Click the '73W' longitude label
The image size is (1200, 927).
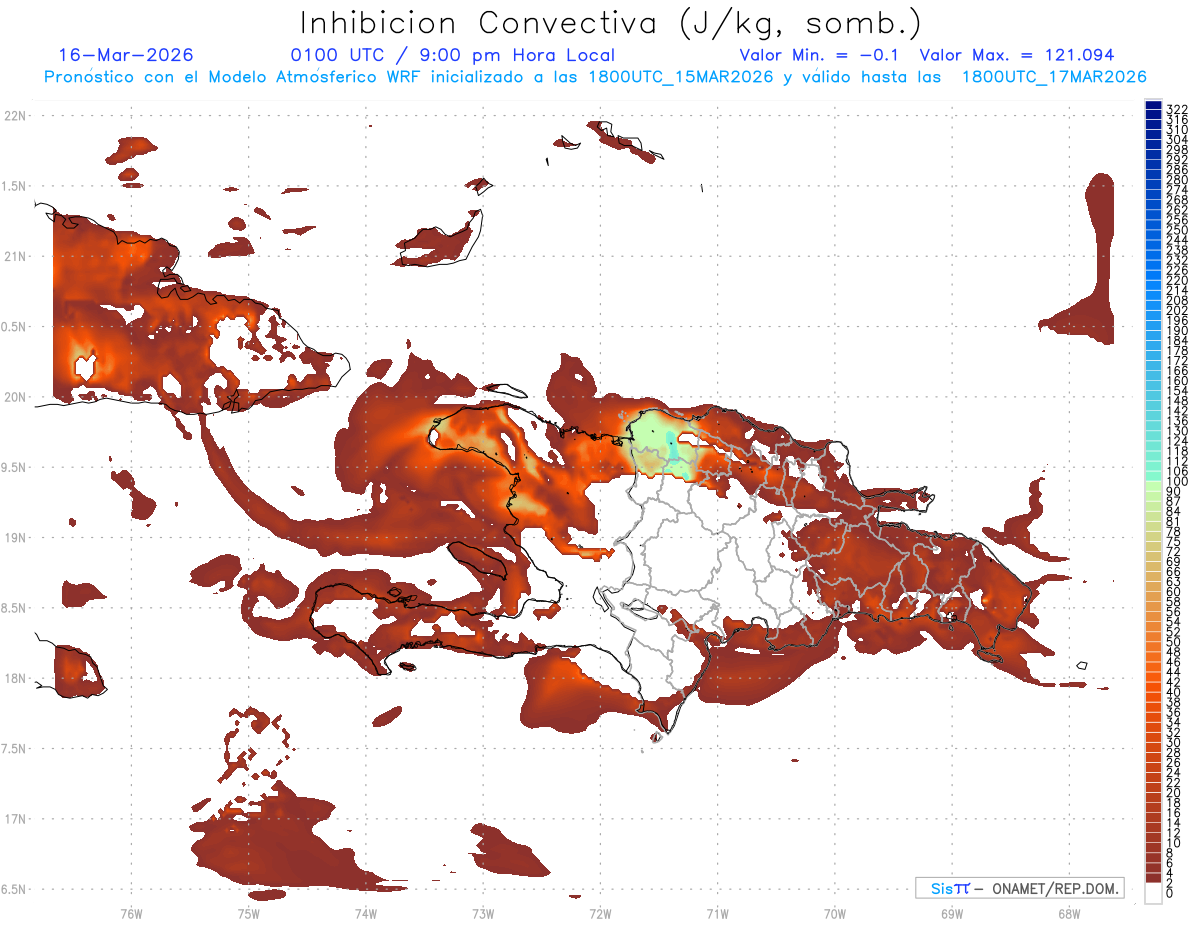482,913
